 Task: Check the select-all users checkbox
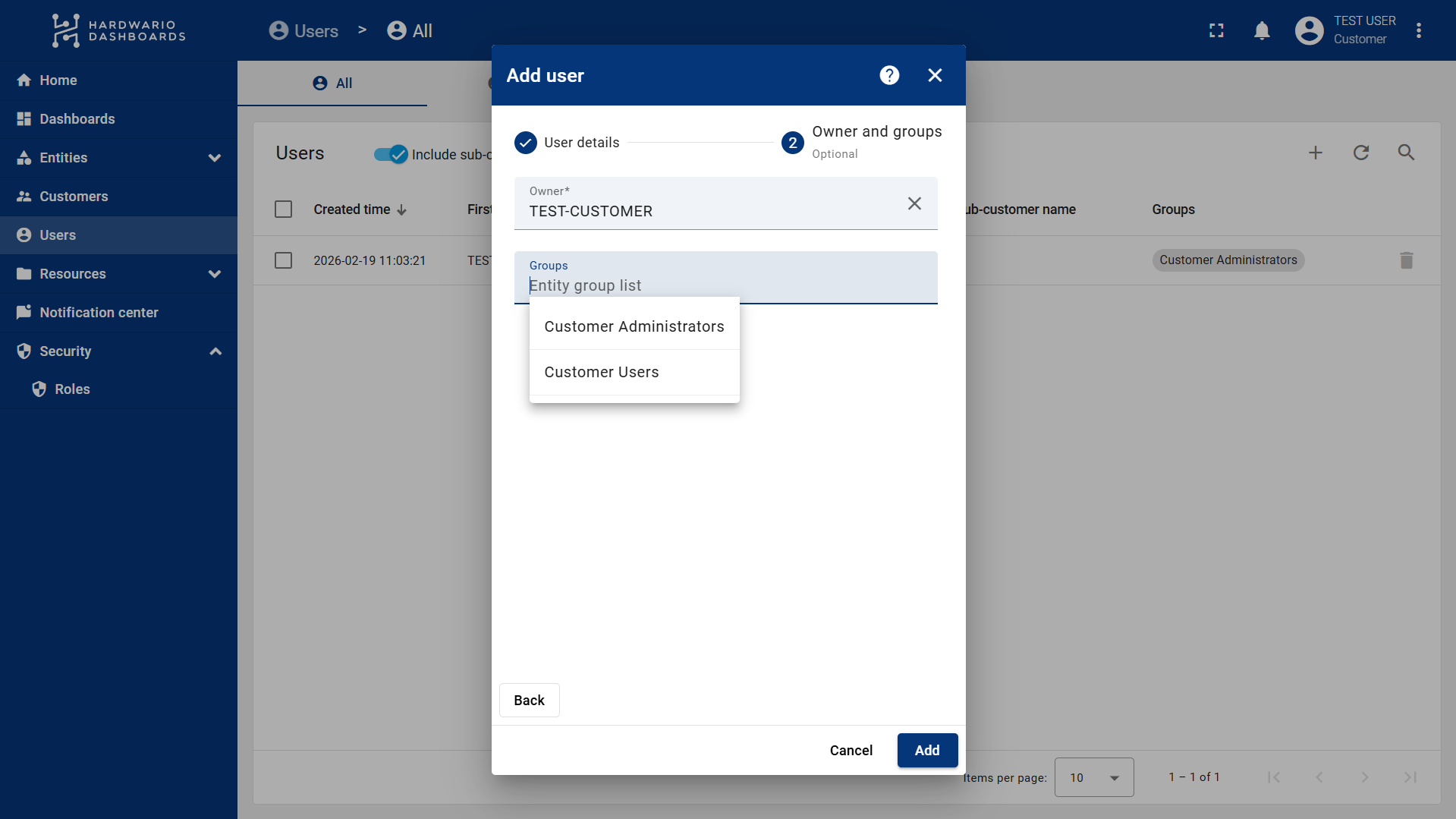pyautogui.click(x=283, y=209)
